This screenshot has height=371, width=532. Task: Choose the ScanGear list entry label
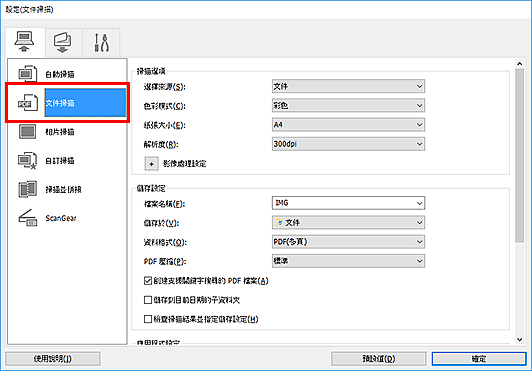coord(61,218)
